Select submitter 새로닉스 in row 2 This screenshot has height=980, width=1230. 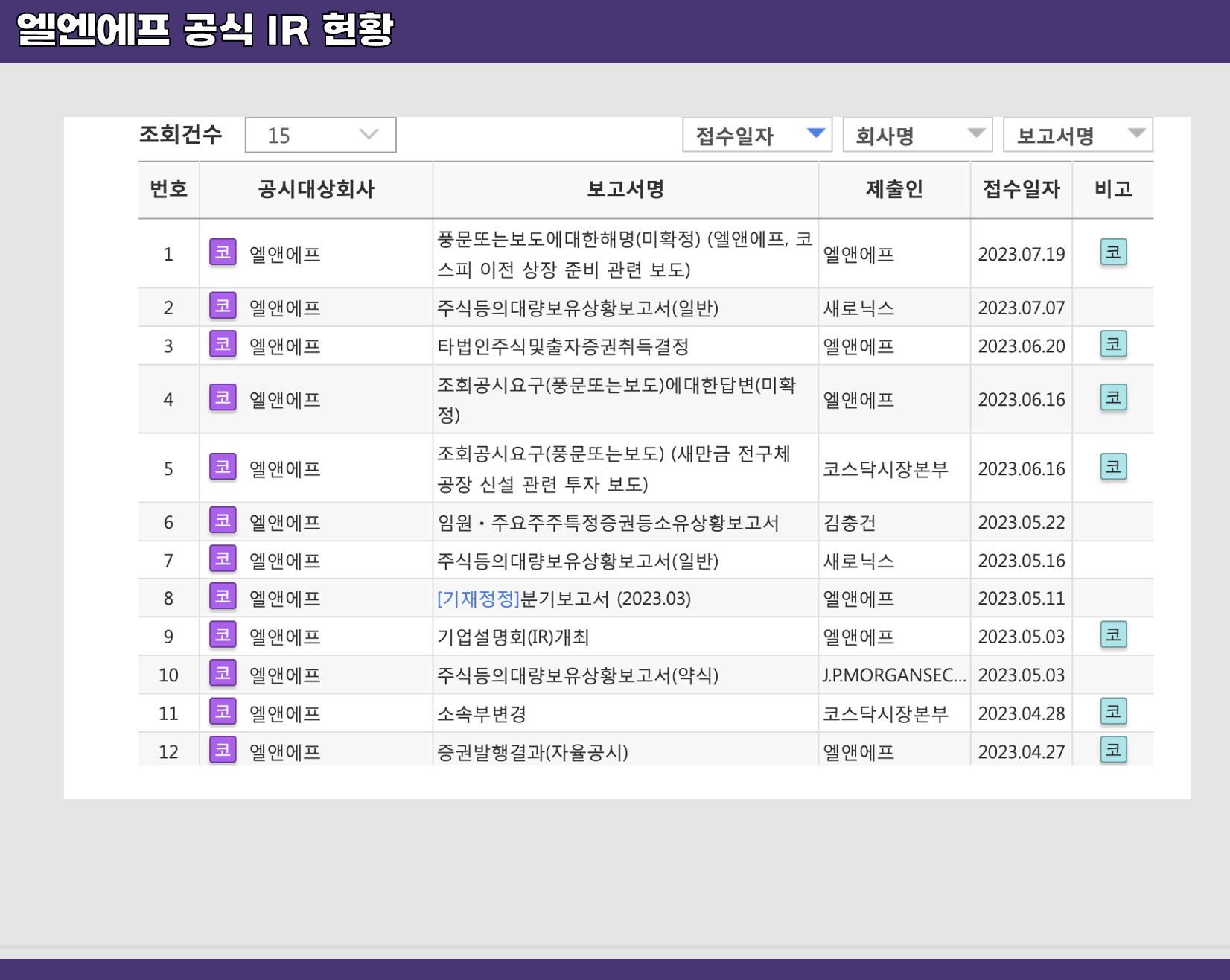pos(858,308)
